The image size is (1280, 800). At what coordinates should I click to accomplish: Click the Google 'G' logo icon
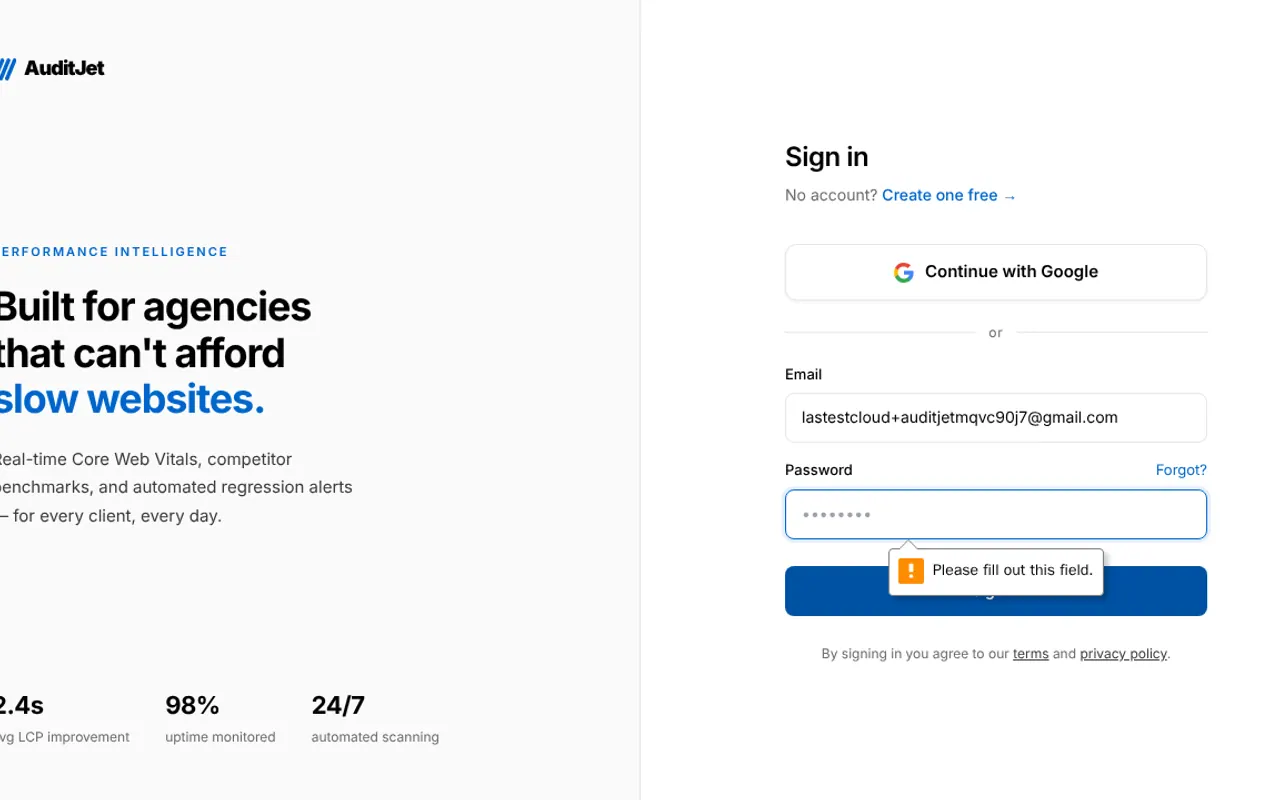coord(904,272)
